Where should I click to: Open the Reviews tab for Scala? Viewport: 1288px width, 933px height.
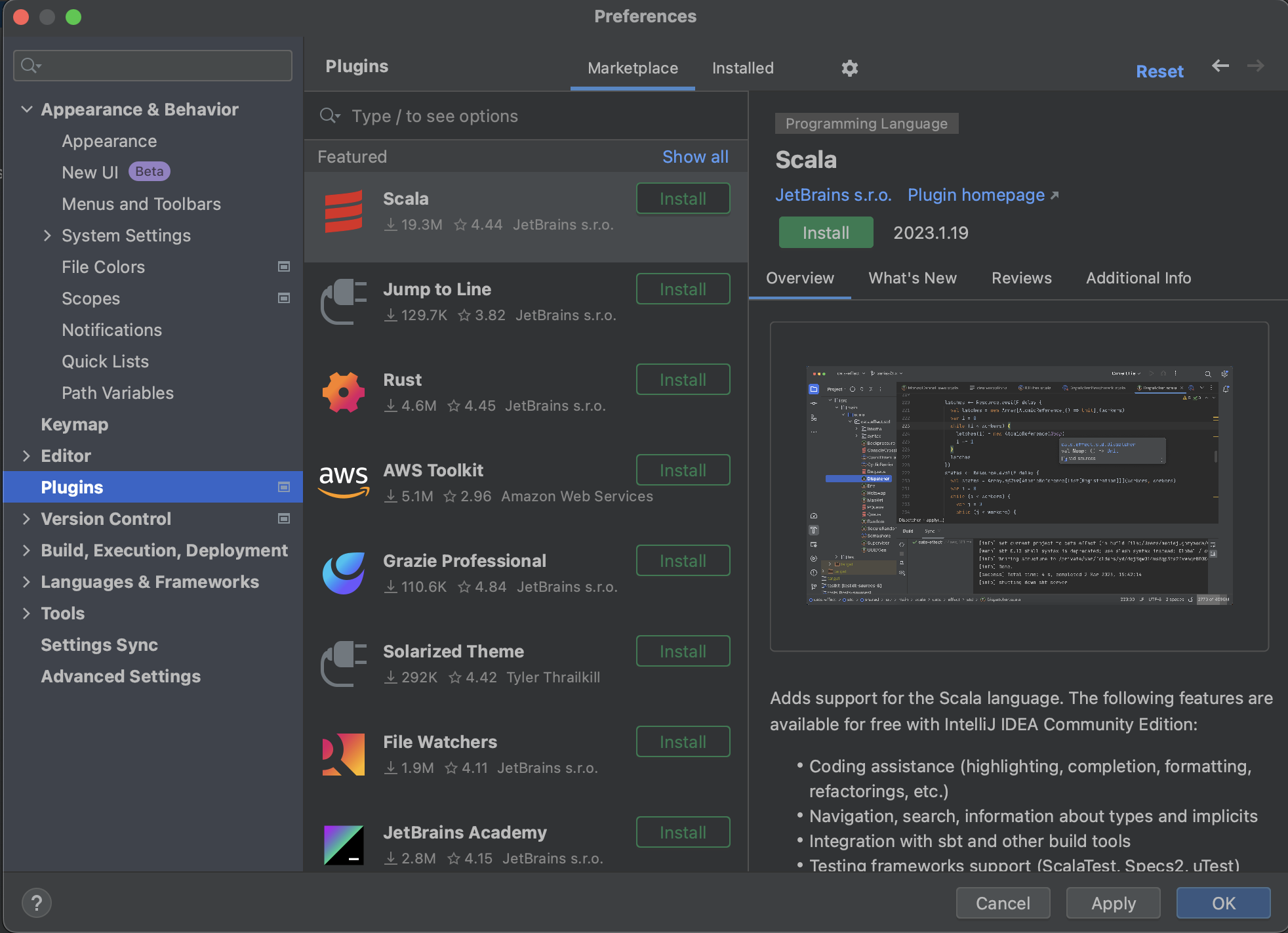[x=1021, y=278]
